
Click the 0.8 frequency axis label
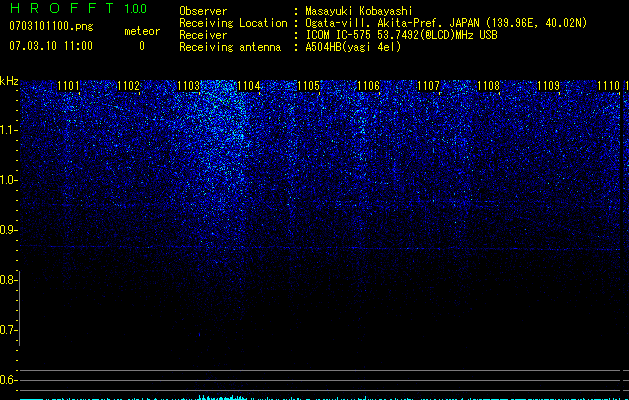[x=8, y=280]
